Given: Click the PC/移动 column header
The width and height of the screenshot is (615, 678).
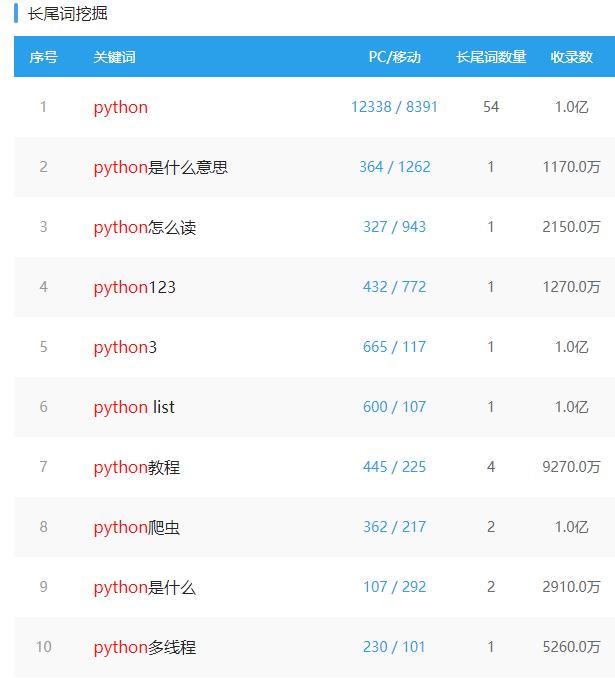Looking at the screenshot, I should pyautogui.click(x=394, y=57).
